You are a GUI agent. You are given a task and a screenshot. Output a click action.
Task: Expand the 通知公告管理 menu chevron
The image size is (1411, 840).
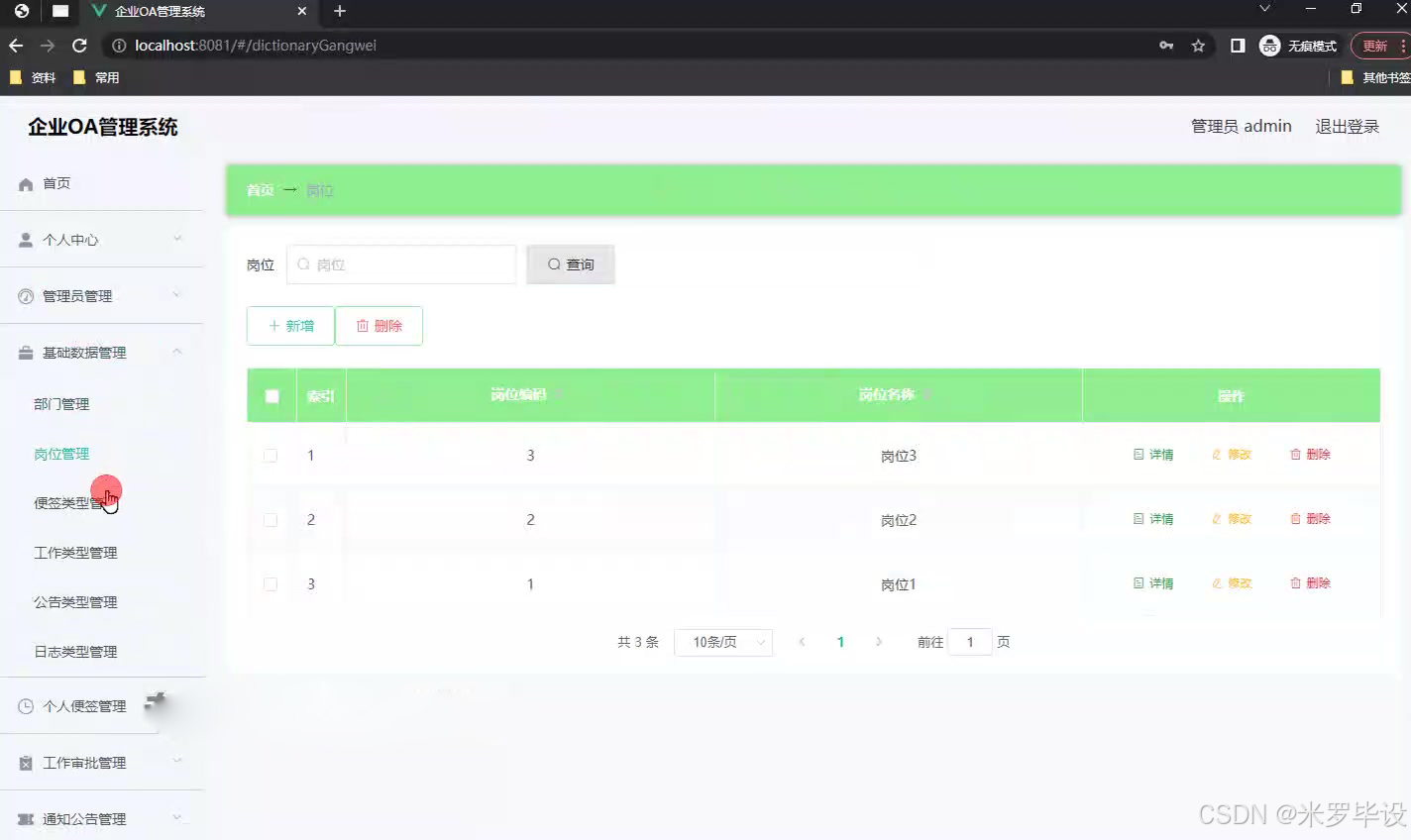[x=177, y=818]
